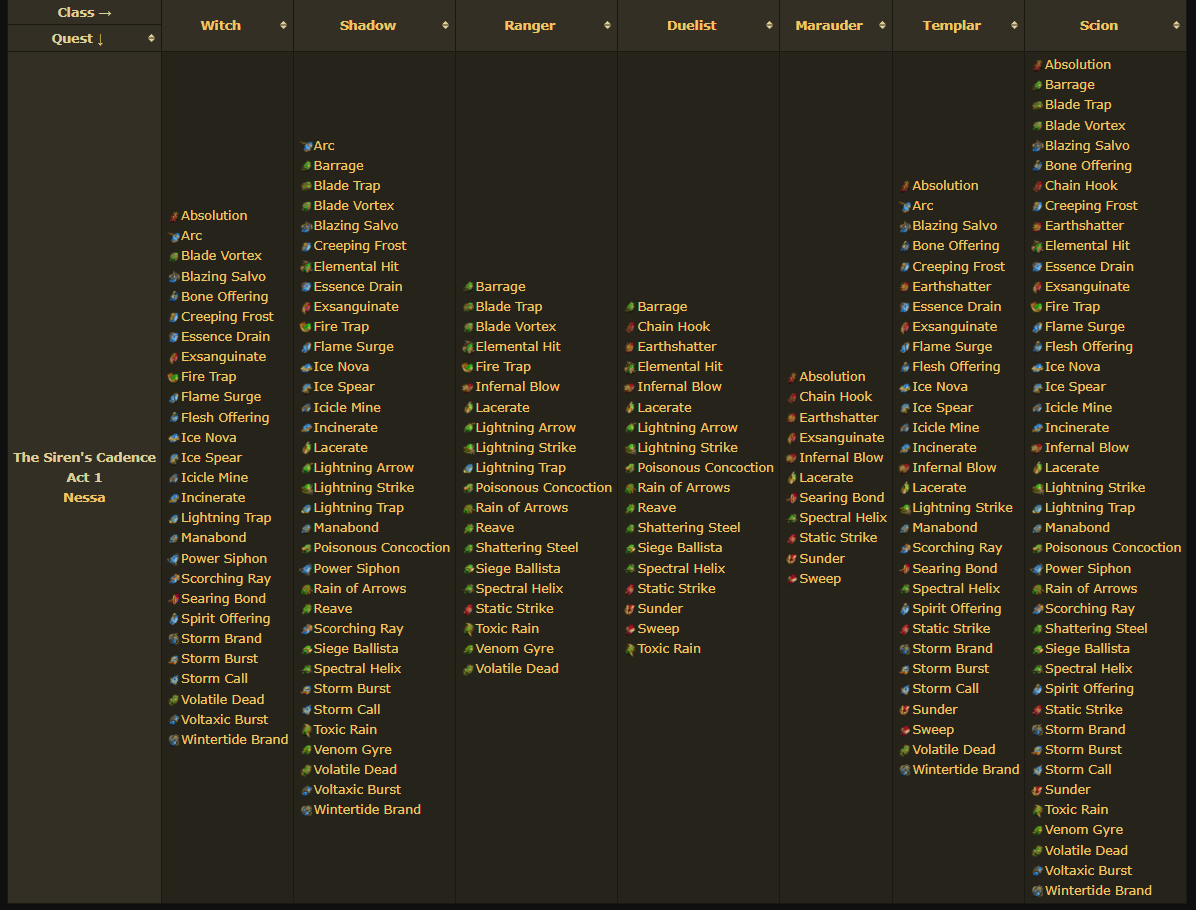This screenshot has height=910, width=1196.
Task: Open the Nessa NPC link
Action: tap(85, 497)
